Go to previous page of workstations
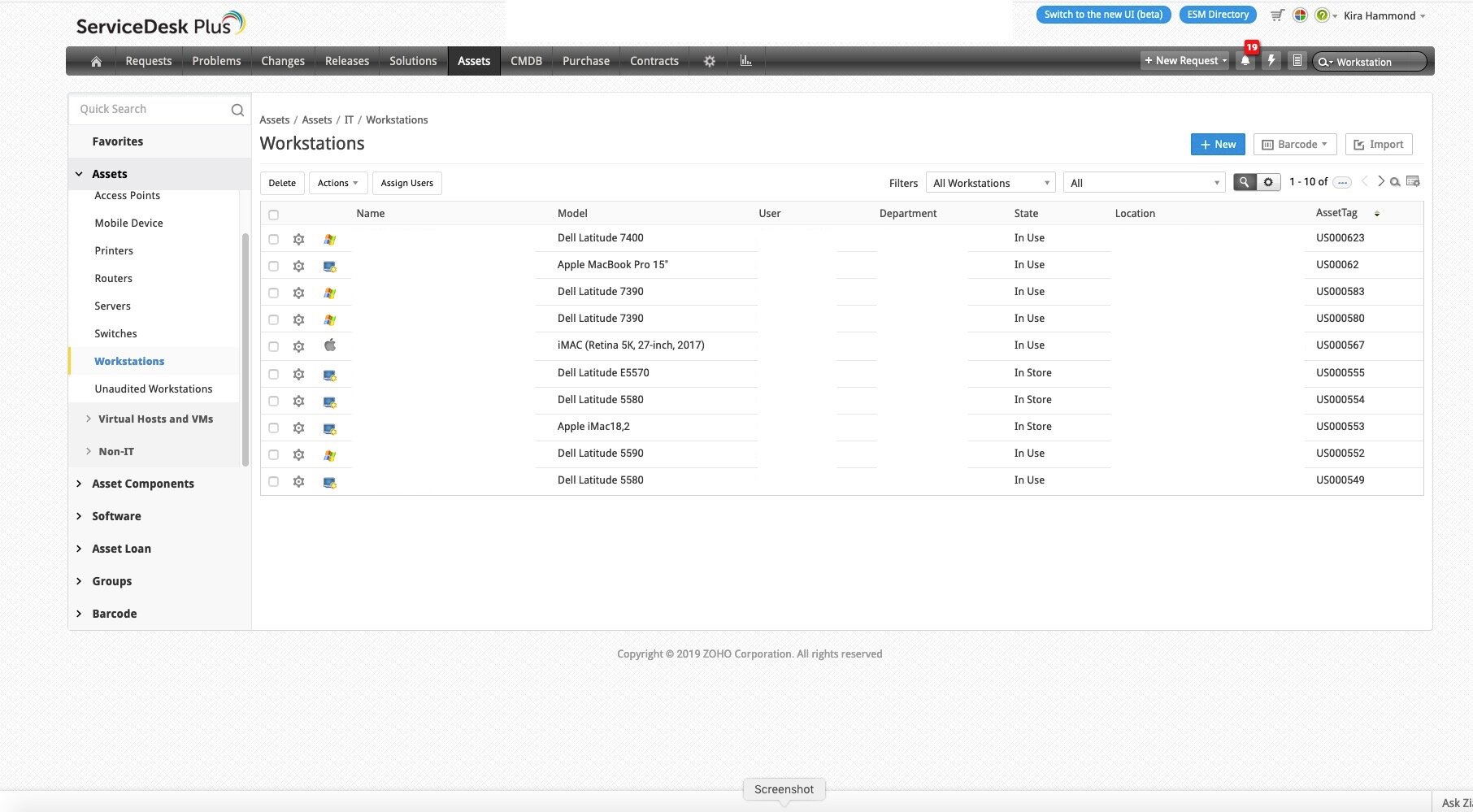This screenshot has height=812, width=1473. (1365, 181)
